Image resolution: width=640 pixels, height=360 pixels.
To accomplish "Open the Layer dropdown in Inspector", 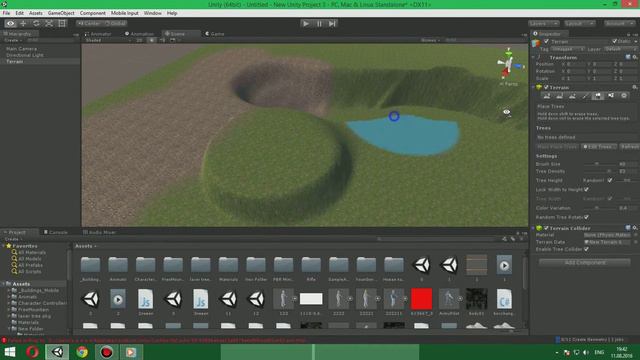I will [620, 49].
